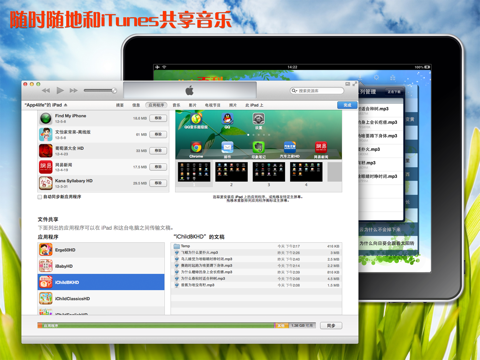Click the green Evernote icon in dock
480x360 pixels.
click(259, 147)
